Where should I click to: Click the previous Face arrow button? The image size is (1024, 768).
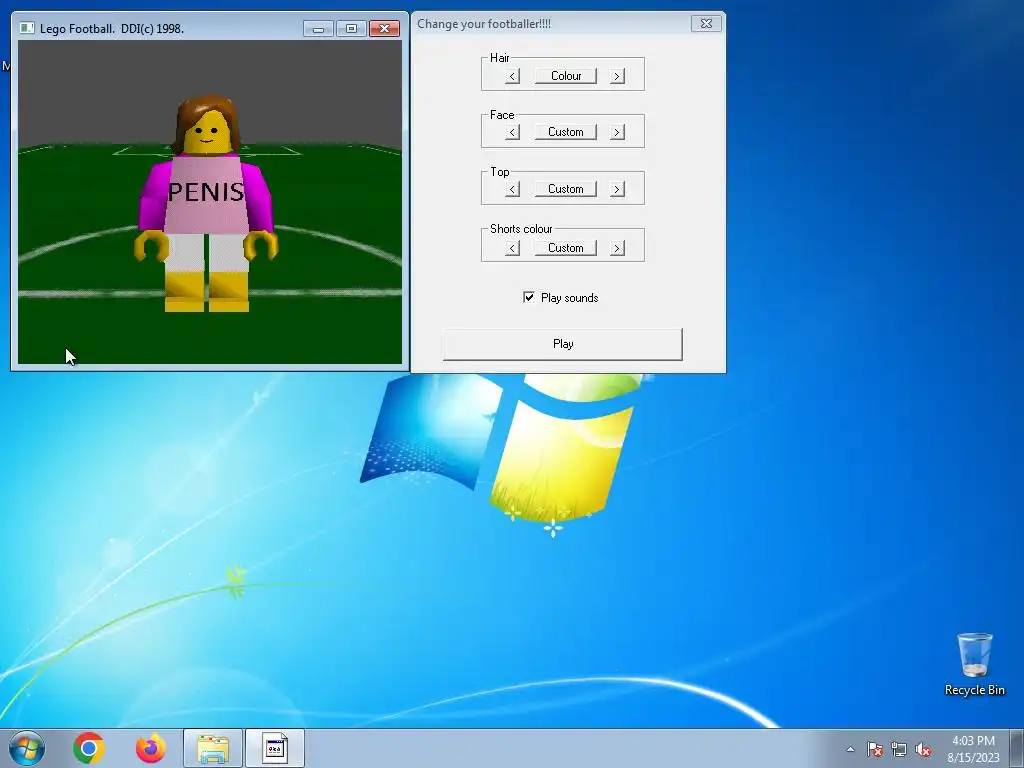pyautogui.click(x=513, y=133)
